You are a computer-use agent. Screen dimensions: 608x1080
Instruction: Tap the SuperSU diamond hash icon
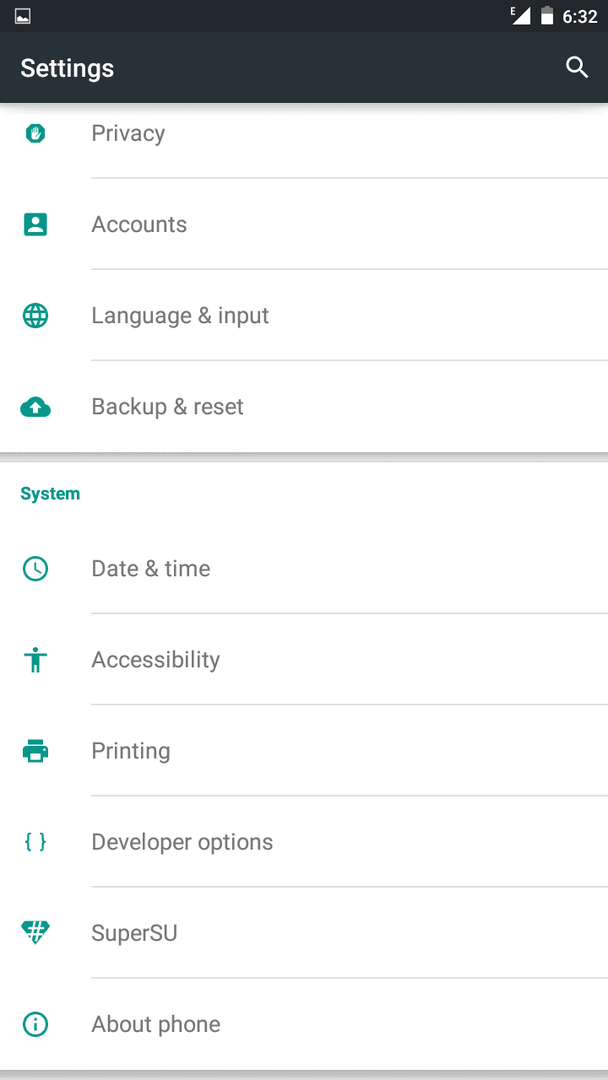[35, 933]
